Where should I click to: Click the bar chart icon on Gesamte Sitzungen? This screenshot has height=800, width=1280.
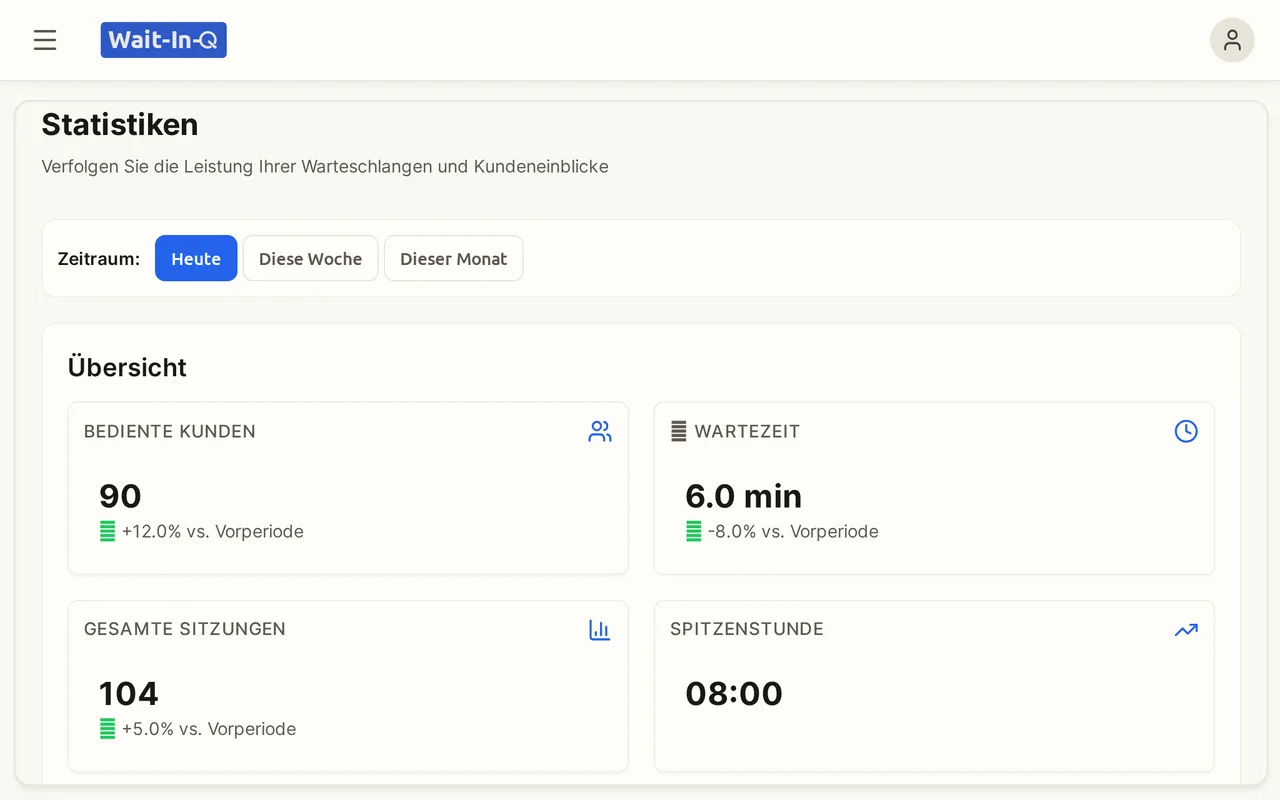point(600,630)
